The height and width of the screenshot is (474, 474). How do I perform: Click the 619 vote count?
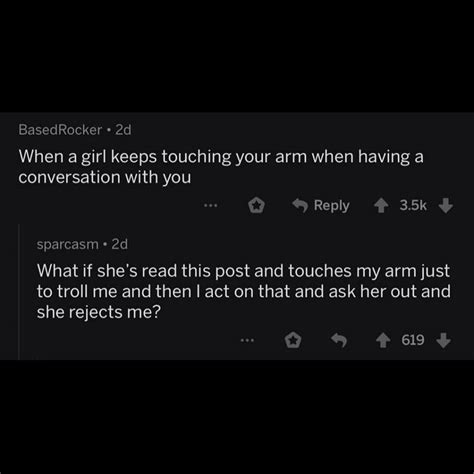[413, 340]
